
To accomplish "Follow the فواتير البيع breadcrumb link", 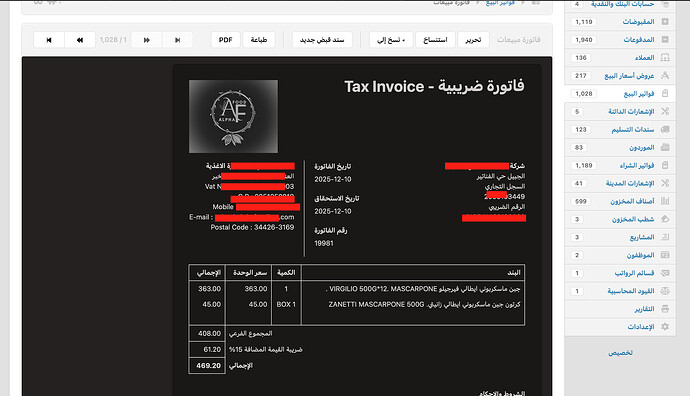I will pyautogui.click(x=500, y=3).
